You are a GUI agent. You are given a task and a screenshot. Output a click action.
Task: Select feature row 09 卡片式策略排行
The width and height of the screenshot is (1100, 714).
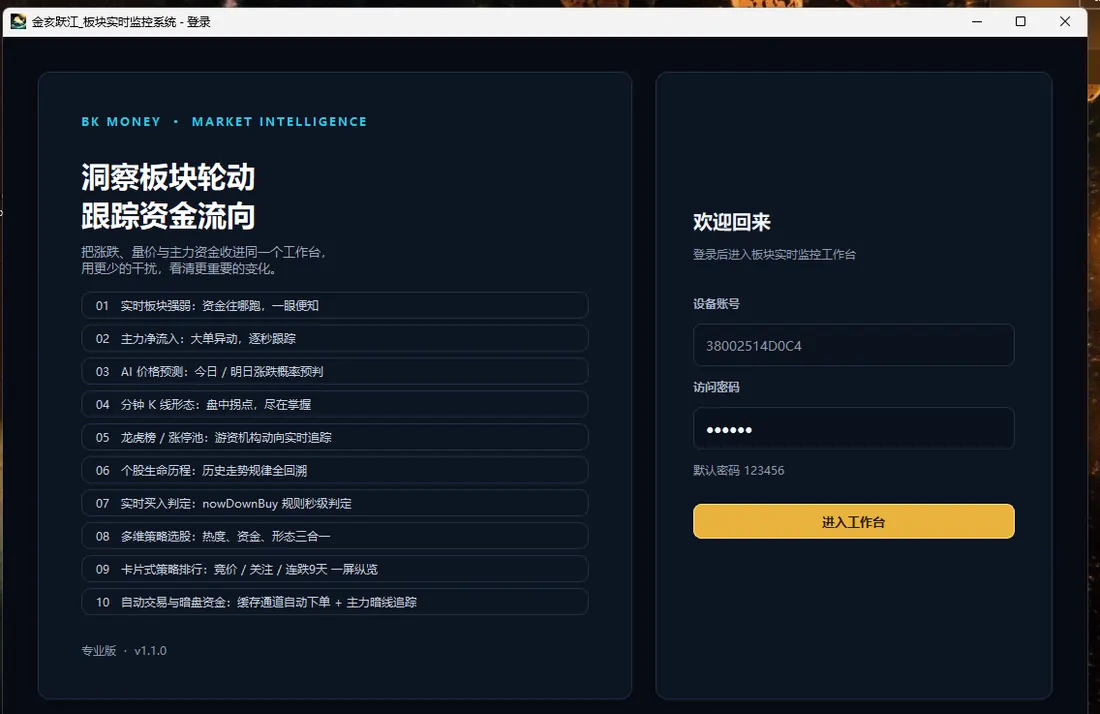(335, 570)
